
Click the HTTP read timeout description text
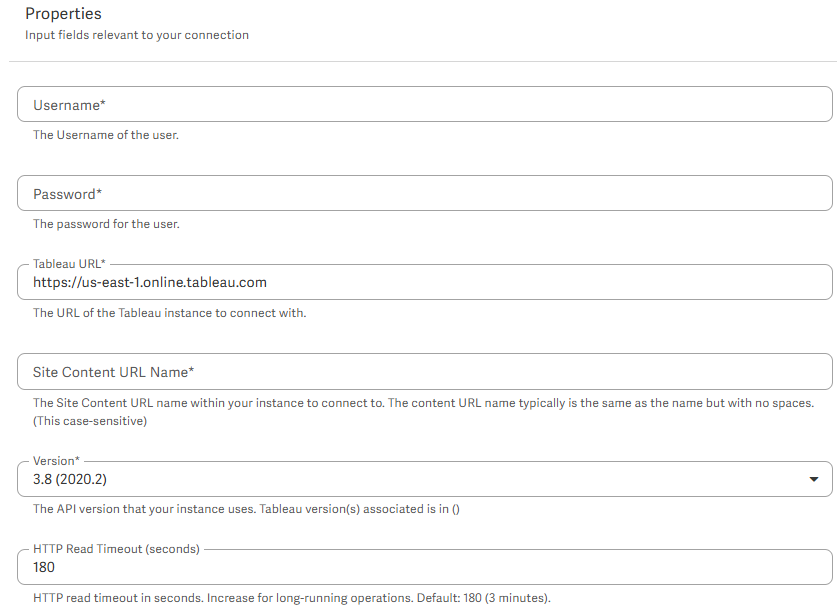point(291,598)
